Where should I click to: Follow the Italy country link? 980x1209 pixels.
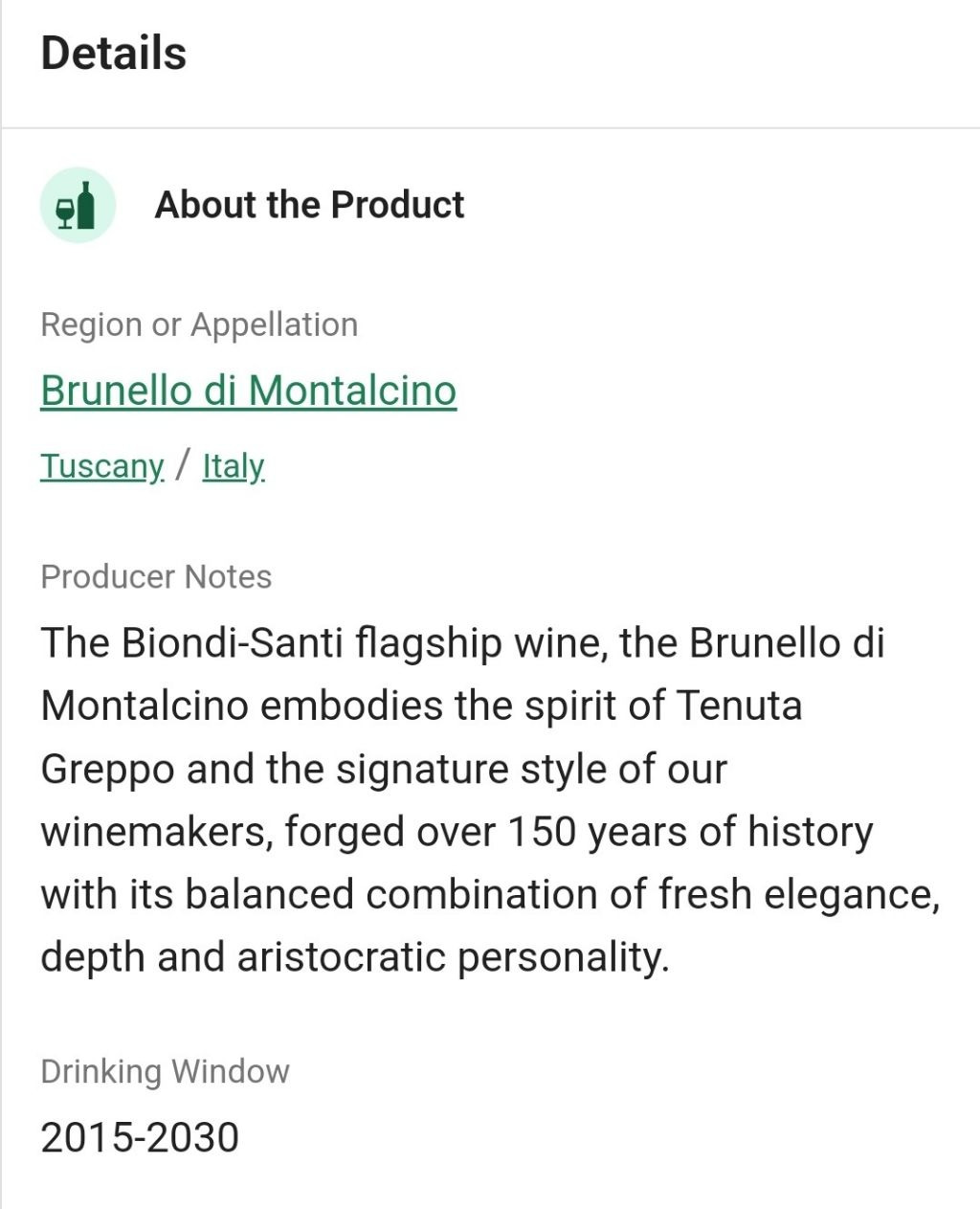click(x=234, y=466)
